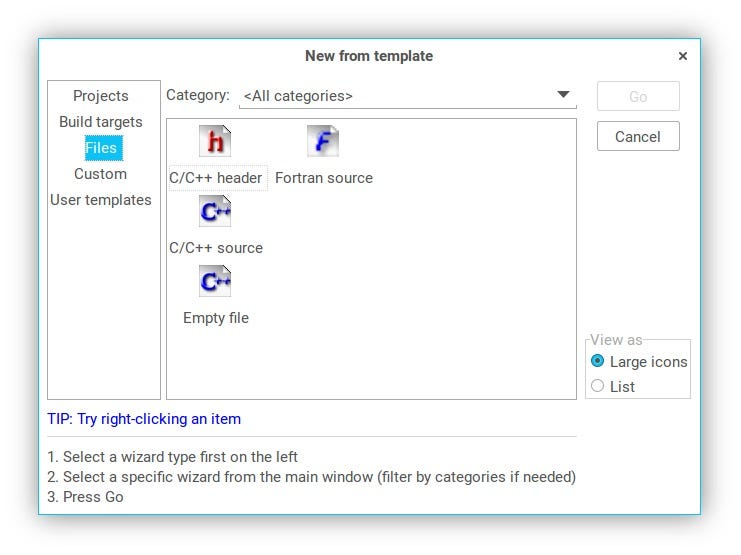Image resolution: width=741 pixels, height=555 pixels.
Task: Click the Fortran source label
Action: (x=324, y=178)
